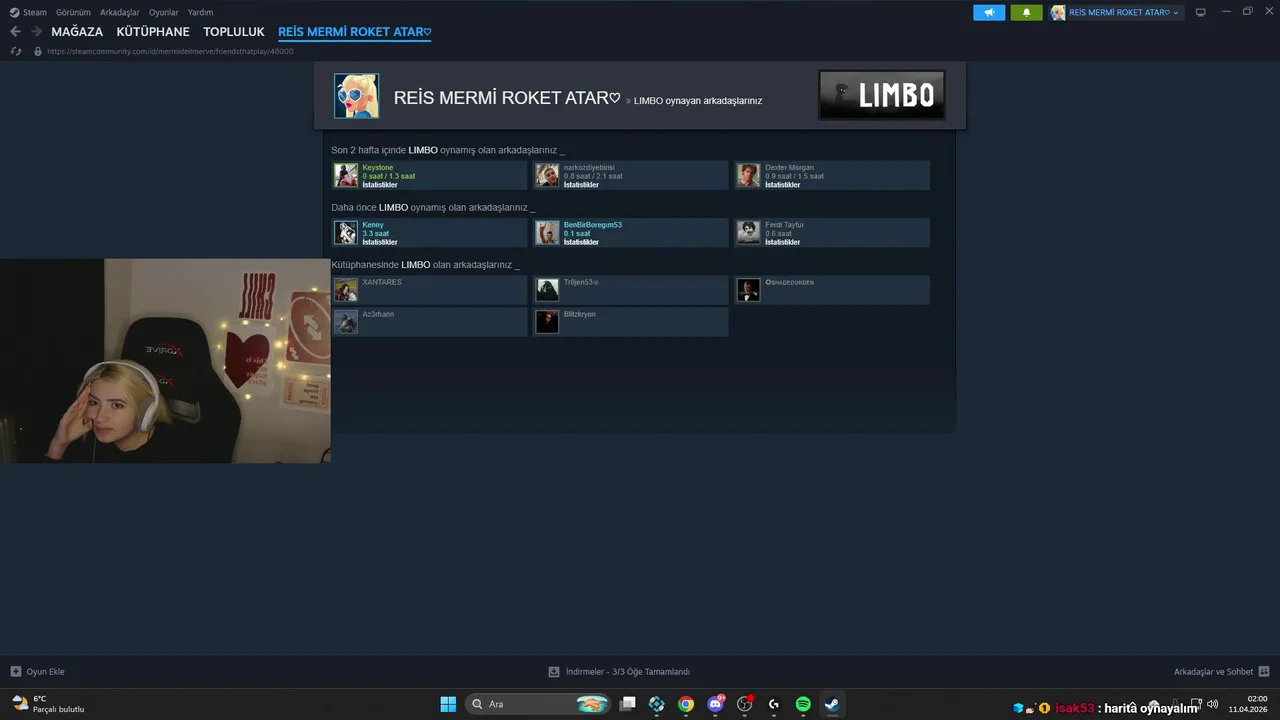Click the Steam taskbar icon
This screenshot has width=1280, height=720.
pyautogui.click(x=832, y=704)
